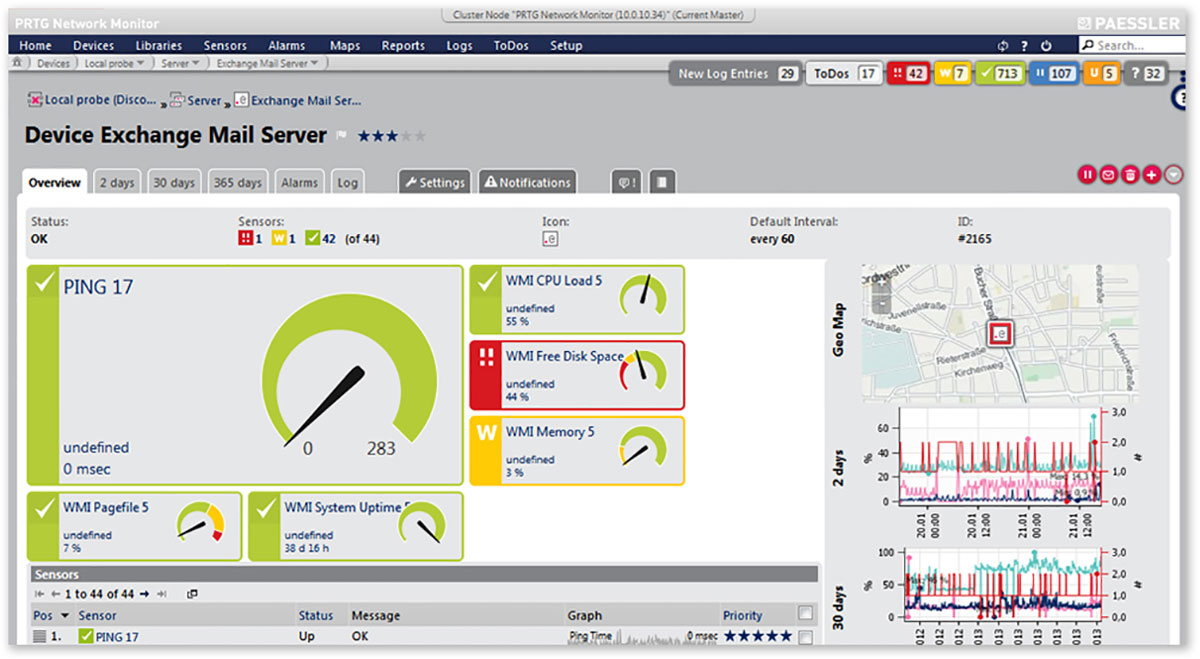1200x659 pixels.
Task: Open the Reports menu
Action: (403, 46)
